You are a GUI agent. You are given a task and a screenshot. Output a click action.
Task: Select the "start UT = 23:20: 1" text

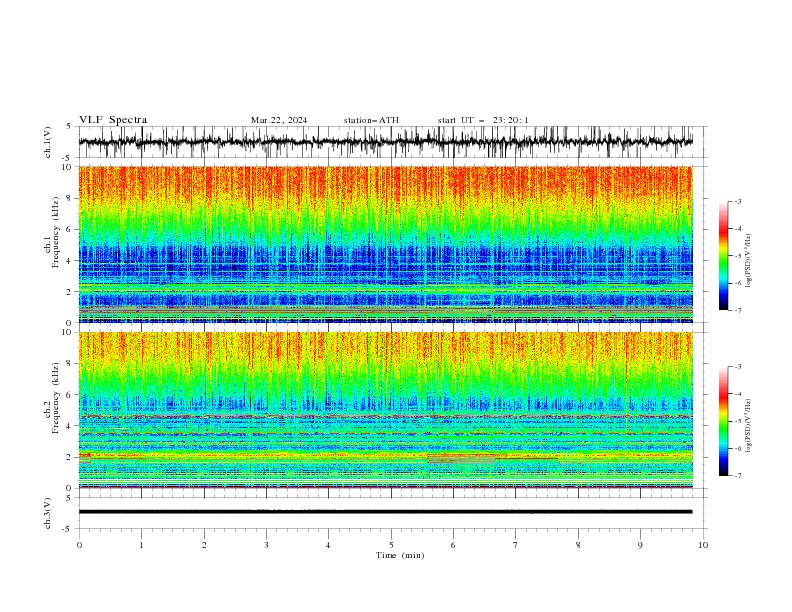click(483, 120)
